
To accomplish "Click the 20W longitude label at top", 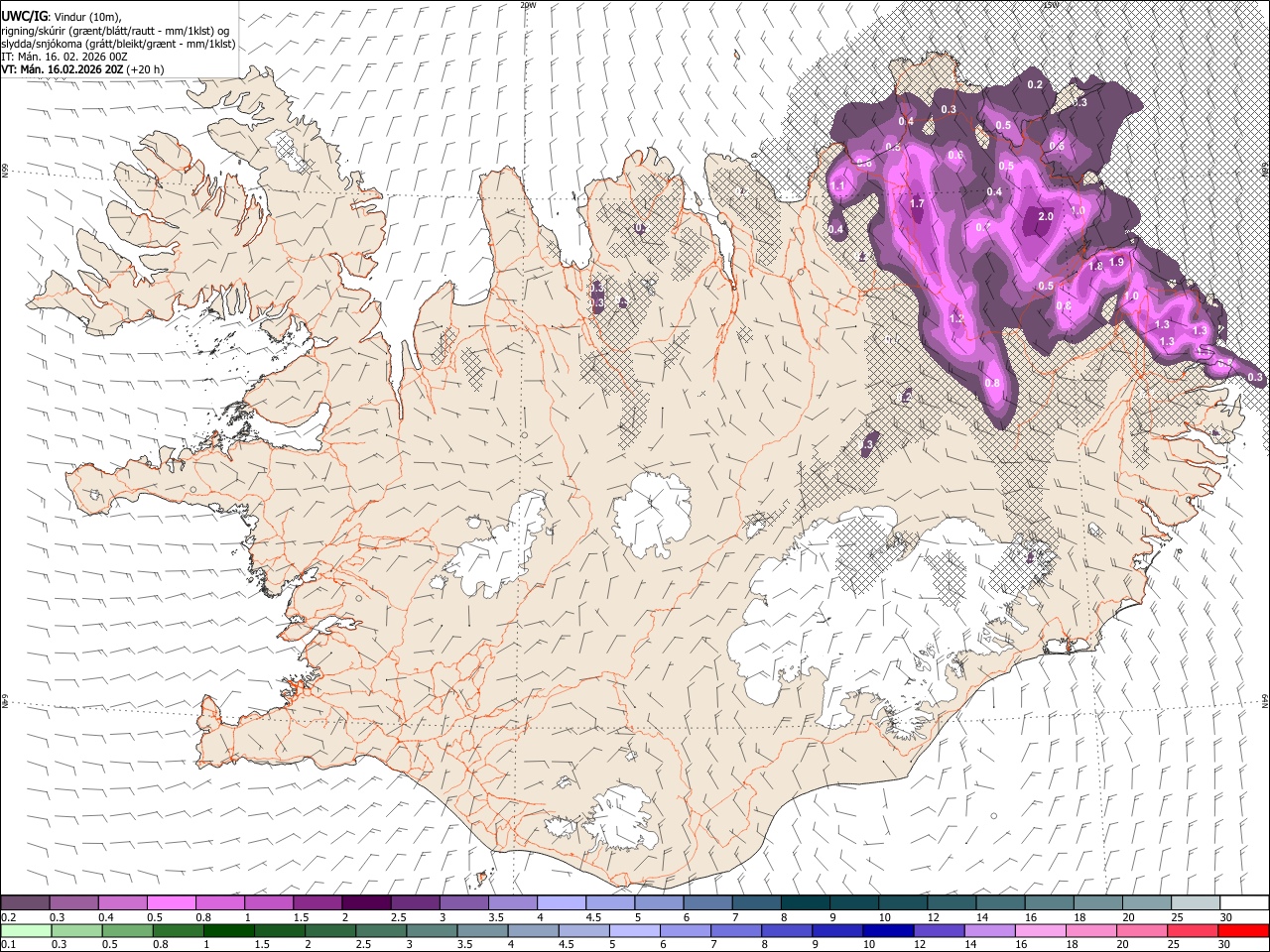I will [x=528, y=5].
